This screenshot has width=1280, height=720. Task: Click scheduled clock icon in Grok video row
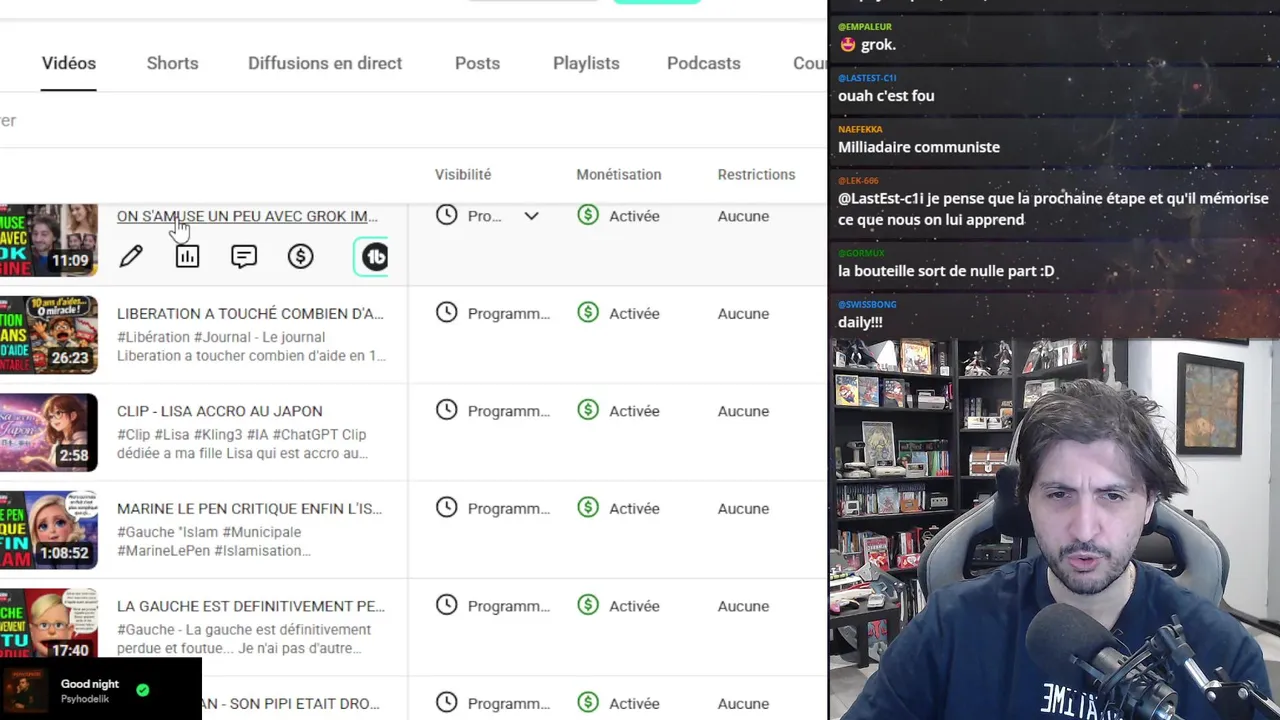(447, 215)
